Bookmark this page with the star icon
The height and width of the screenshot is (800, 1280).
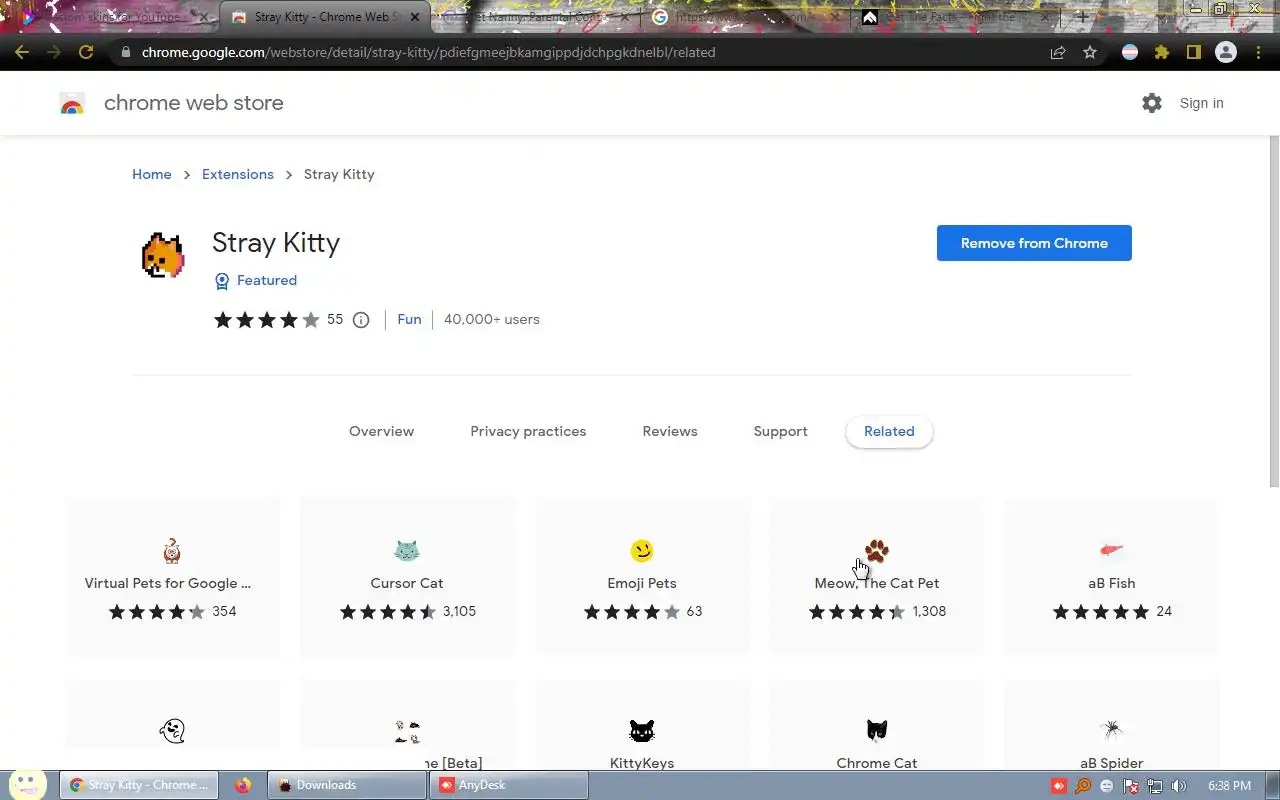(x=1090, y=52)
